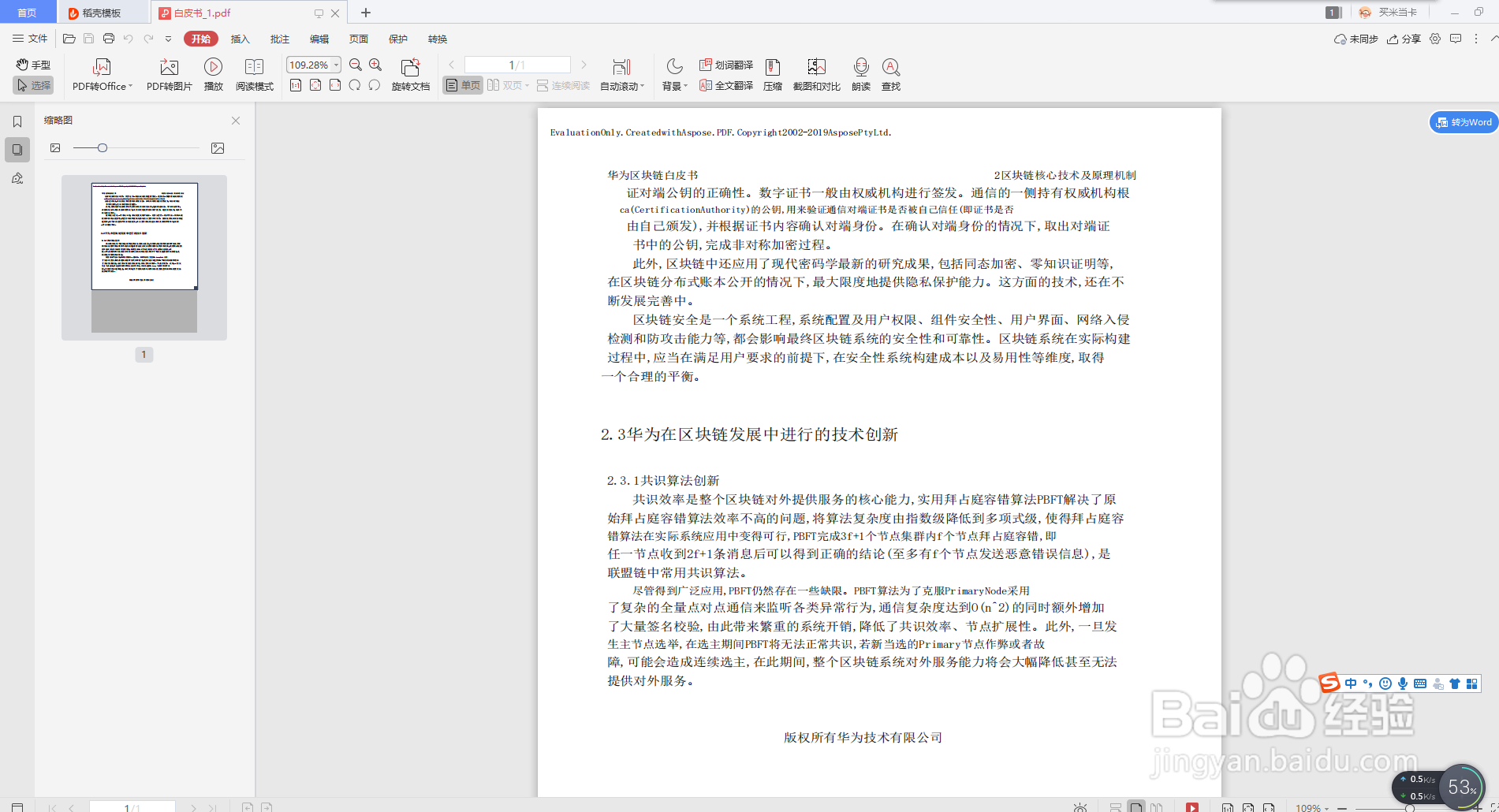The image size is (1499, 812).
Task: Click the Sogou input method S icon
Action: [x=1329, y=682]
